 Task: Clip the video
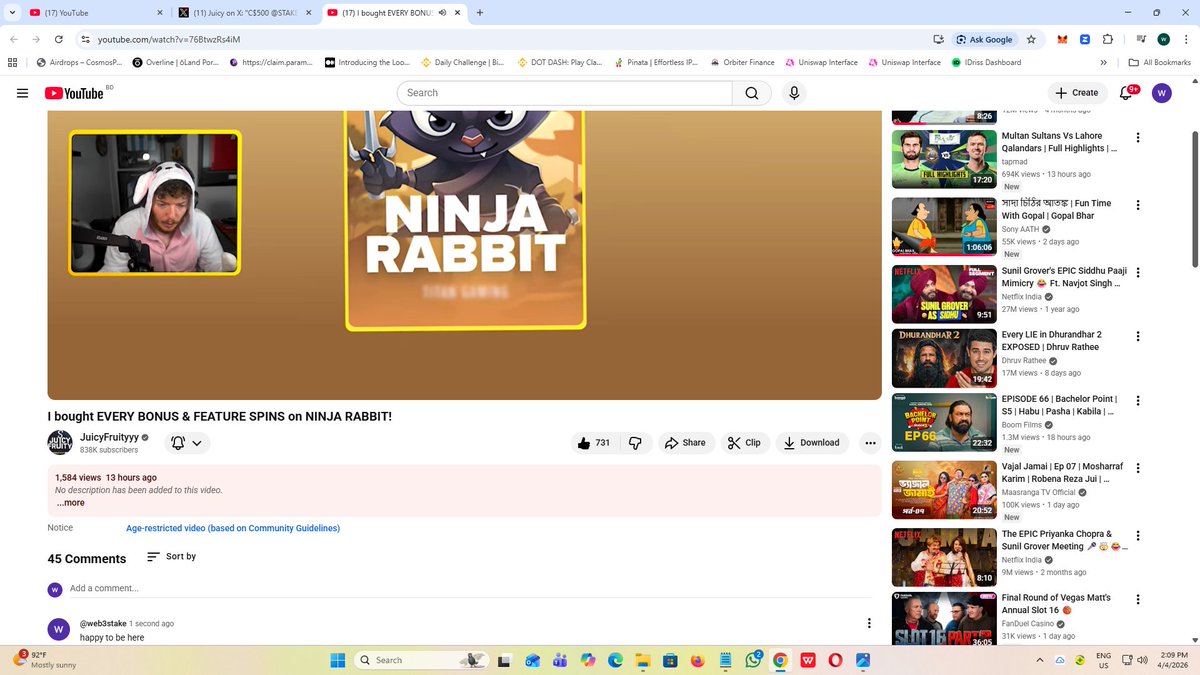744,443
